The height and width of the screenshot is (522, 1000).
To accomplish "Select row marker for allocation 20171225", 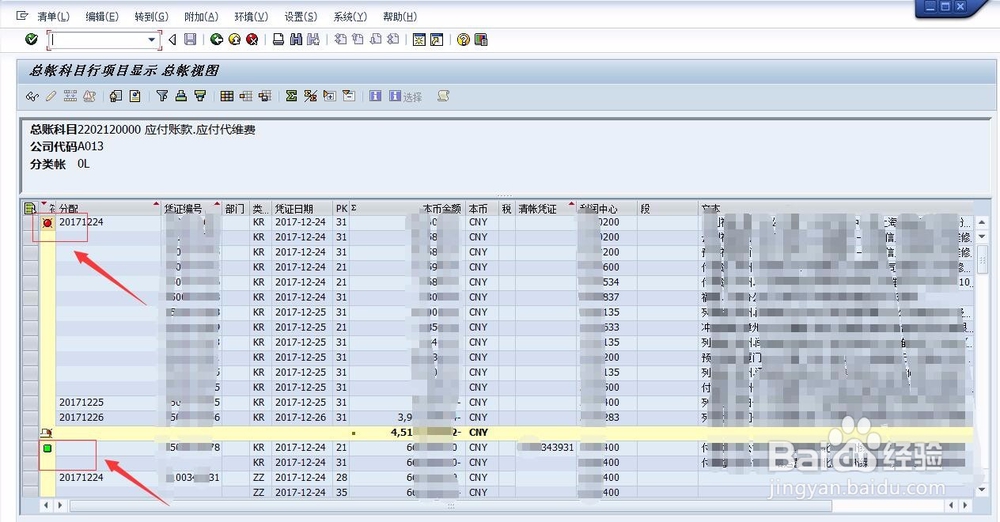I will tap(30, 402).
